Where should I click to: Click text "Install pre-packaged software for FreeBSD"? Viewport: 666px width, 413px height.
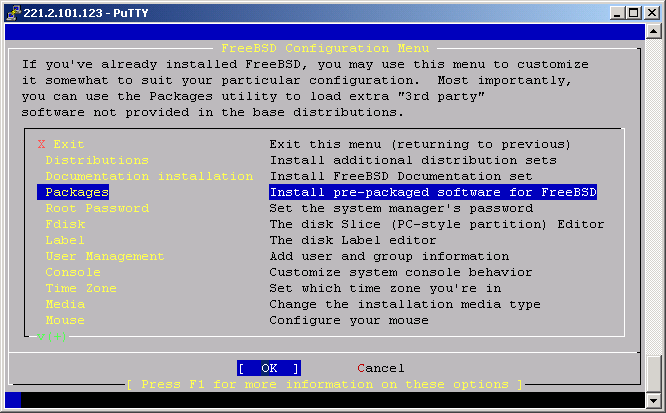click(x=433, y=192)
